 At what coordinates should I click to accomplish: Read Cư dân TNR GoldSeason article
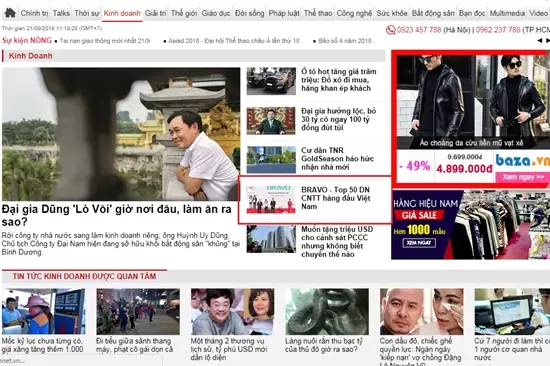pyautogui.click(x=337, y=159)
